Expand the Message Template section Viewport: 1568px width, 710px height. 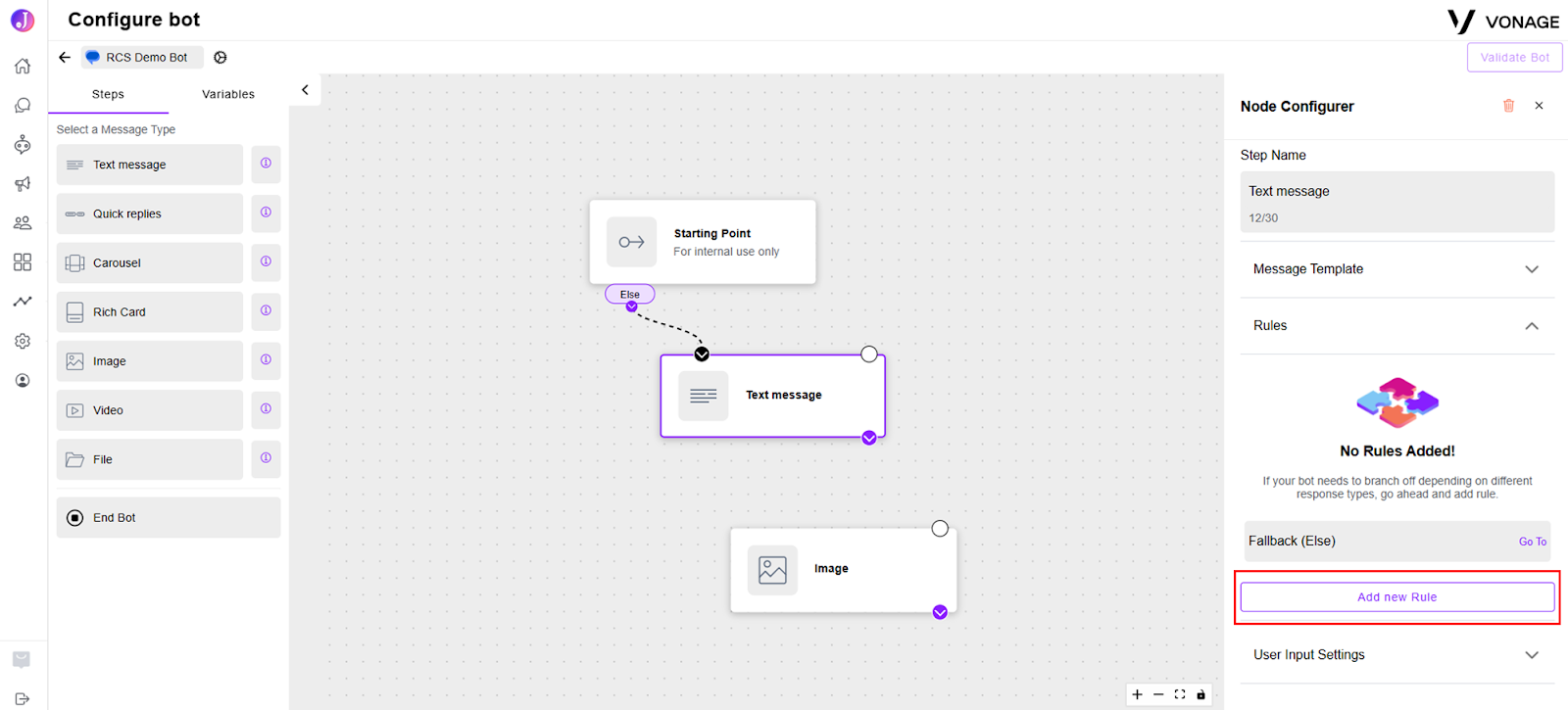coord(1397,269)
